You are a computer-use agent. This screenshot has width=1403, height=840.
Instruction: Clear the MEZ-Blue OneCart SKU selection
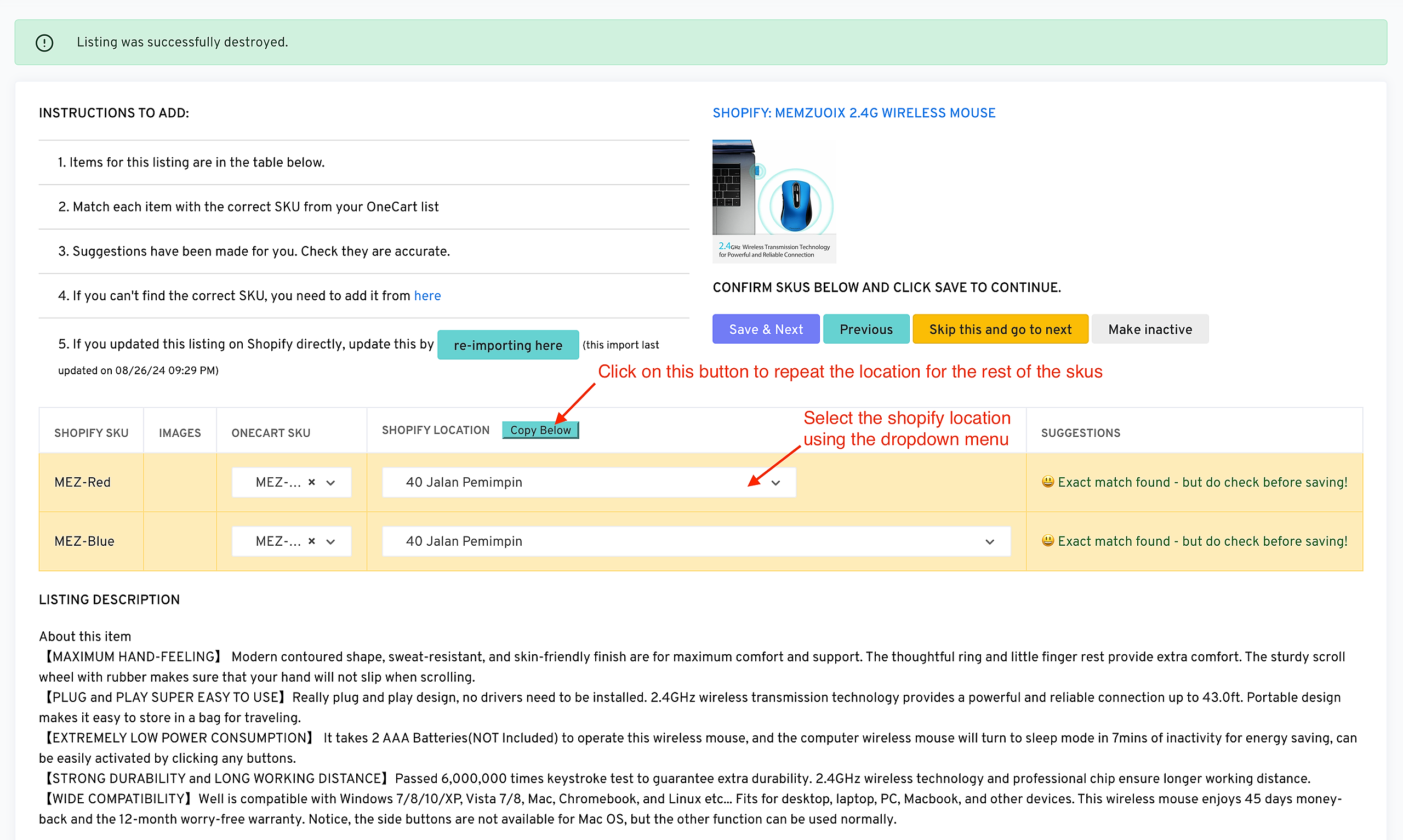tap(311, 541)
